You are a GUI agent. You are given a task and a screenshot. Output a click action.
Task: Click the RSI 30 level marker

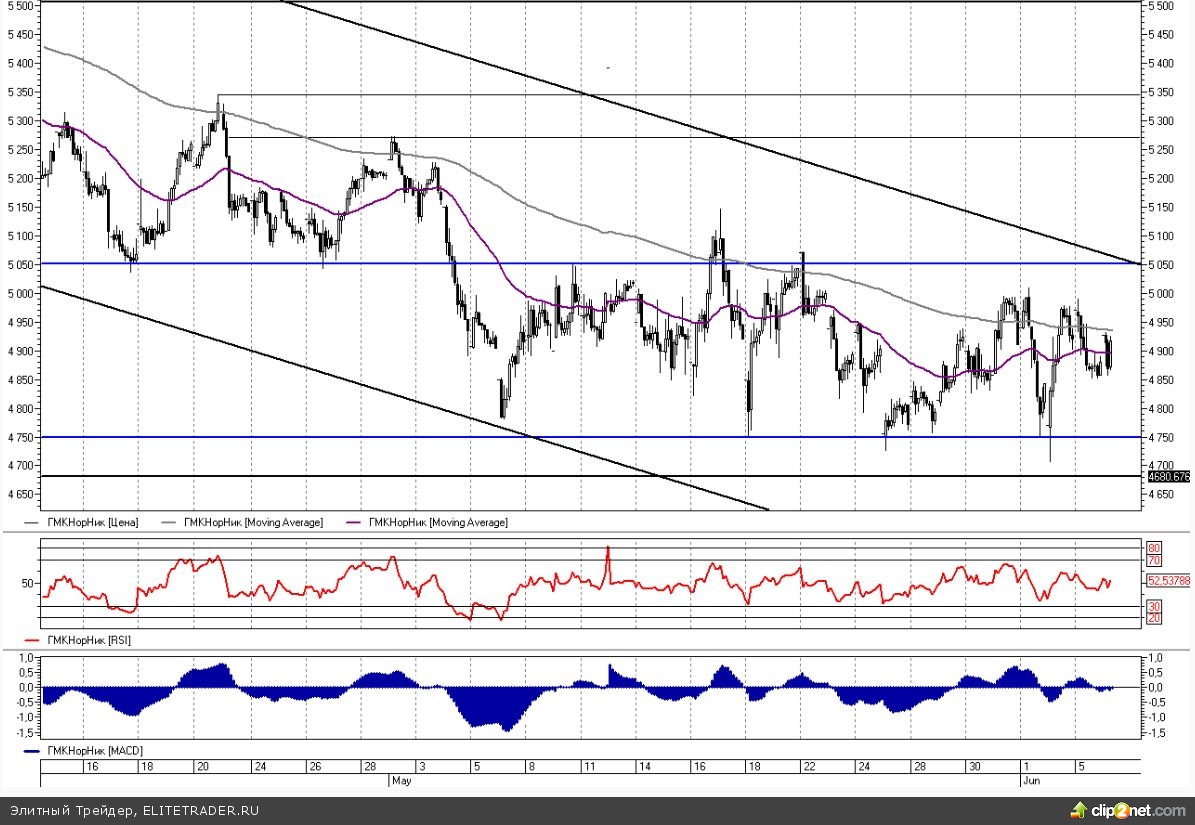click(x=1153, y=607)
